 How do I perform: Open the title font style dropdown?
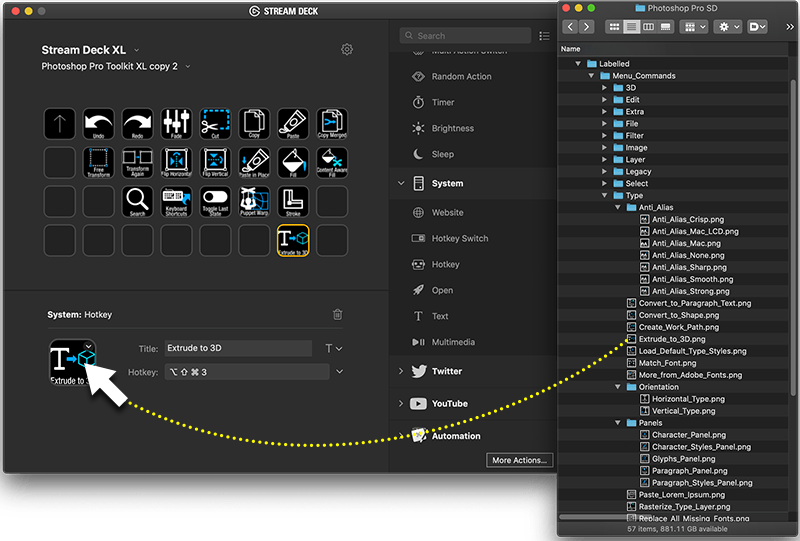(x=334, y=348)
